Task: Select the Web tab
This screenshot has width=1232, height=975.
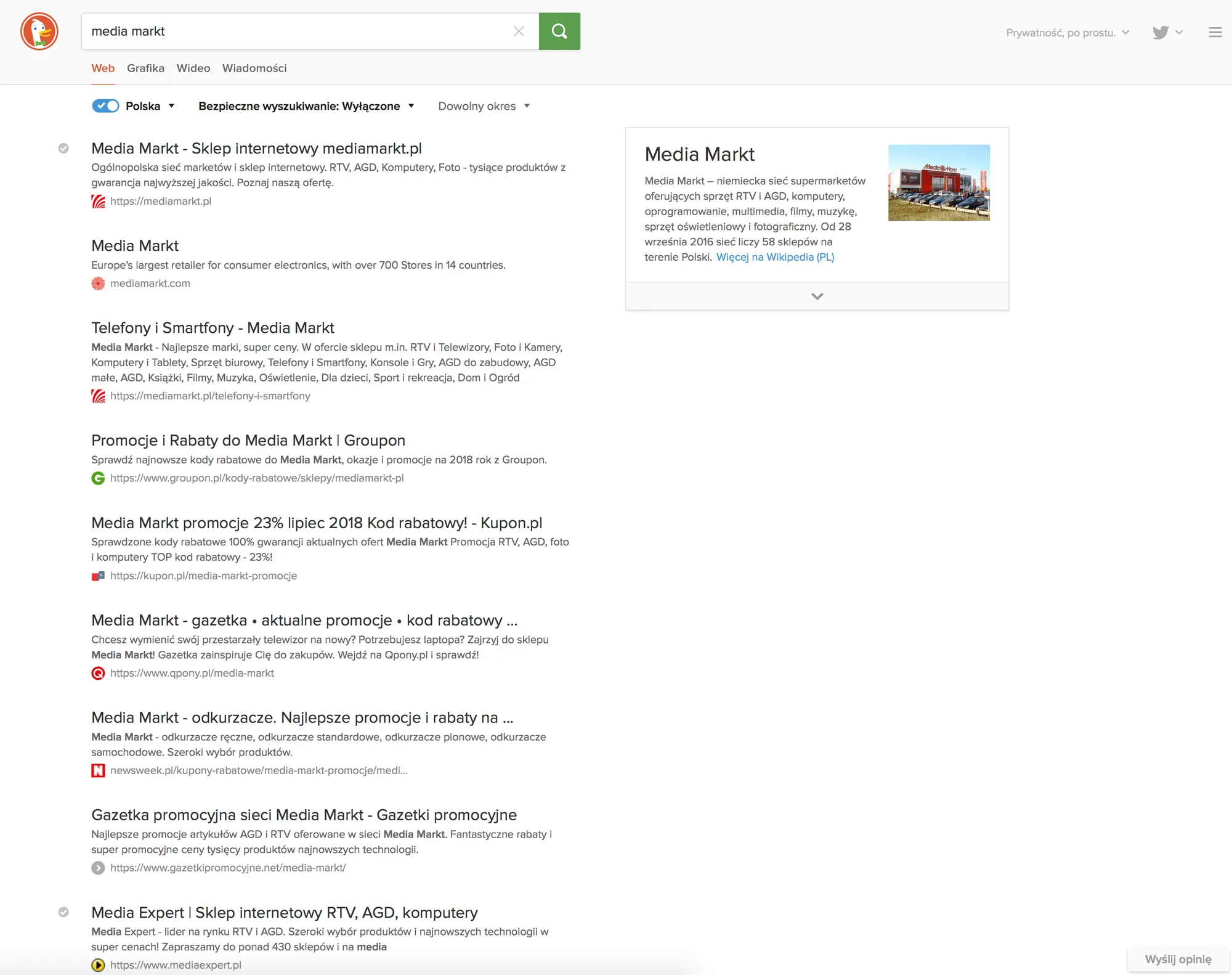Action: coord(103,68)
